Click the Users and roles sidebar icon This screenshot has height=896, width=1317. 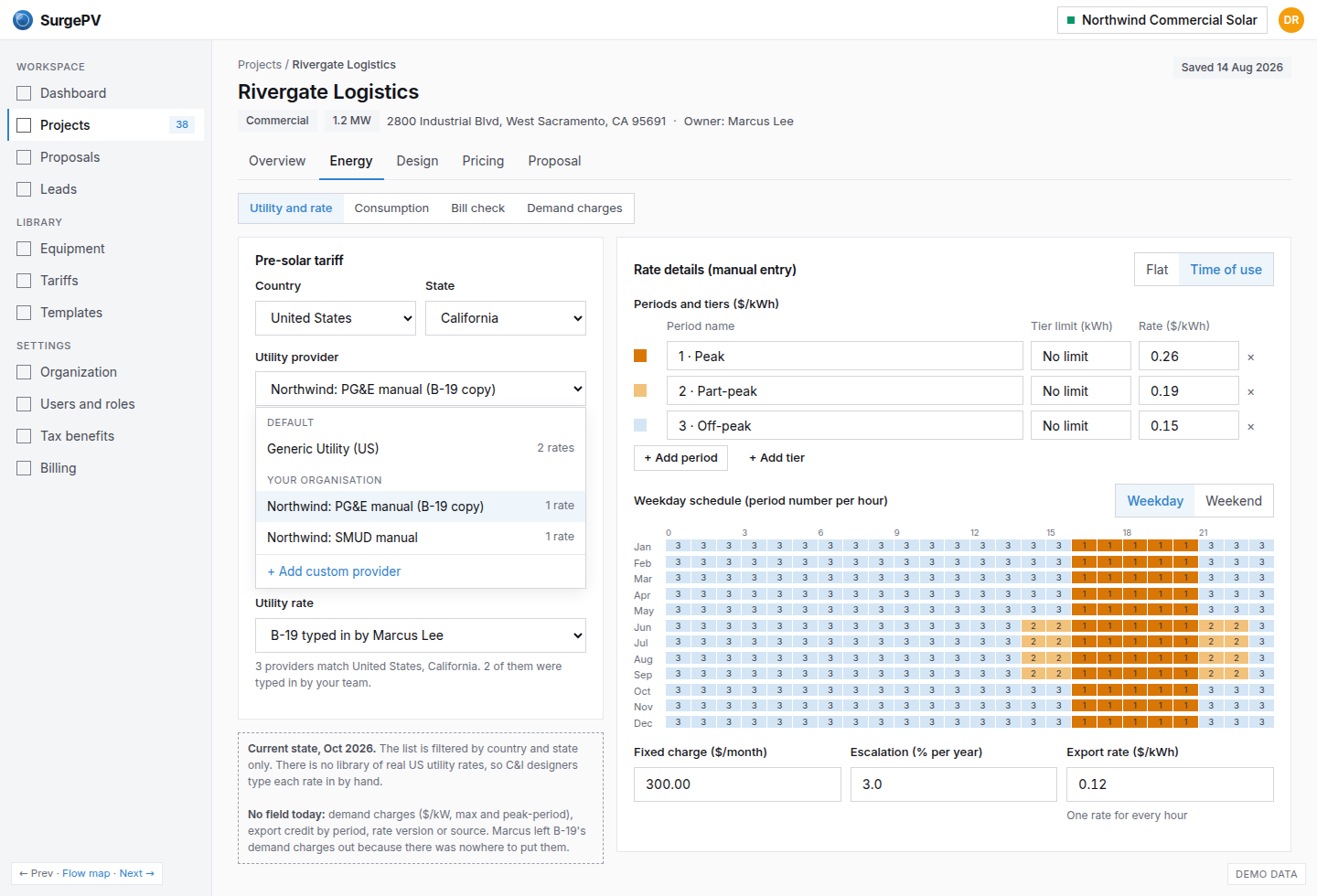(24, 404)
